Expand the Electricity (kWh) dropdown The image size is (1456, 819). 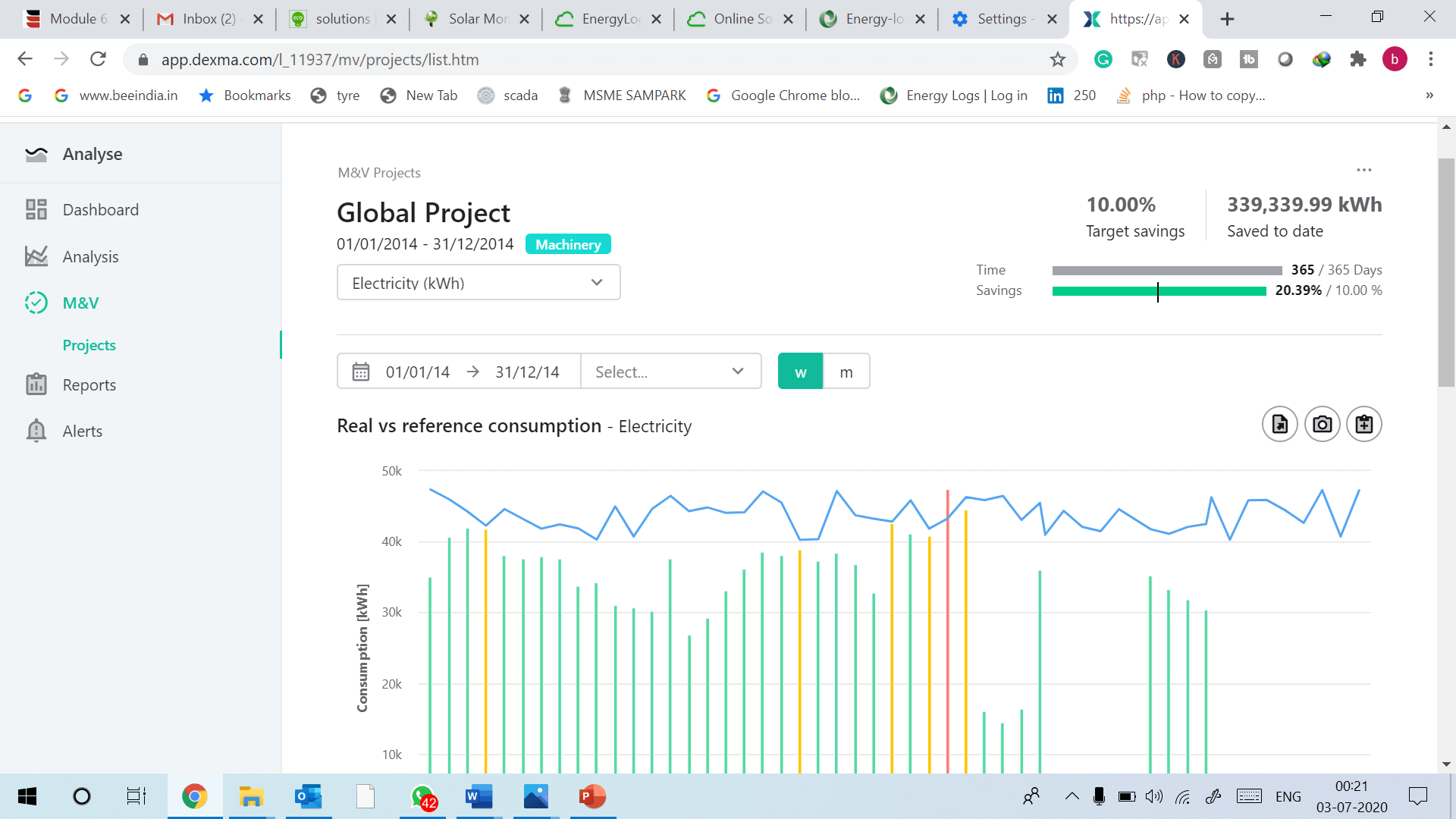478,283
